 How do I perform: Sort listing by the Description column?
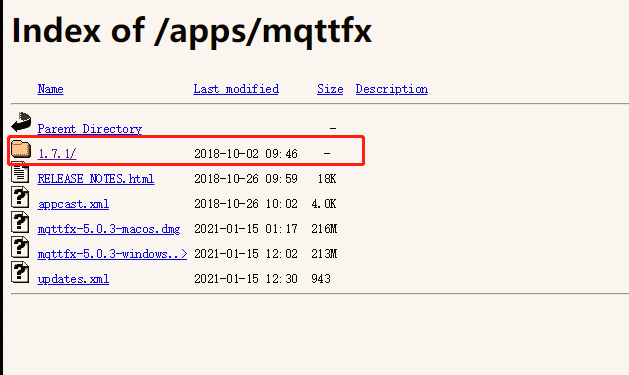coord(392,89)
